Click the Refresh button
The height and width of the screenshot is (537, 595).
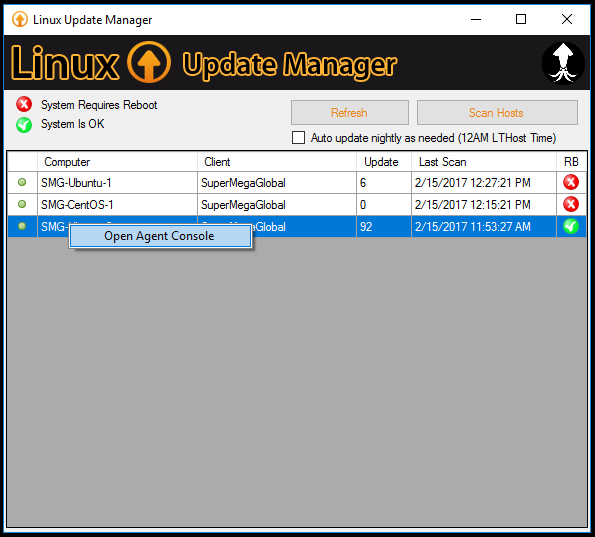point(349,112)
